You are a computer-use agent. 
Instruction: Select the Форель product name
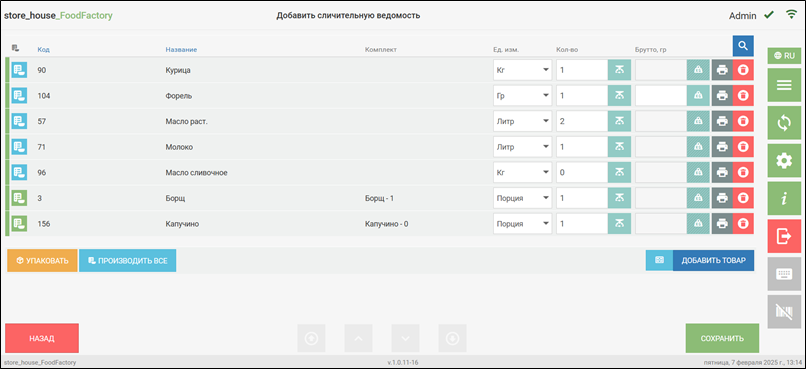[x=179, y=96]
